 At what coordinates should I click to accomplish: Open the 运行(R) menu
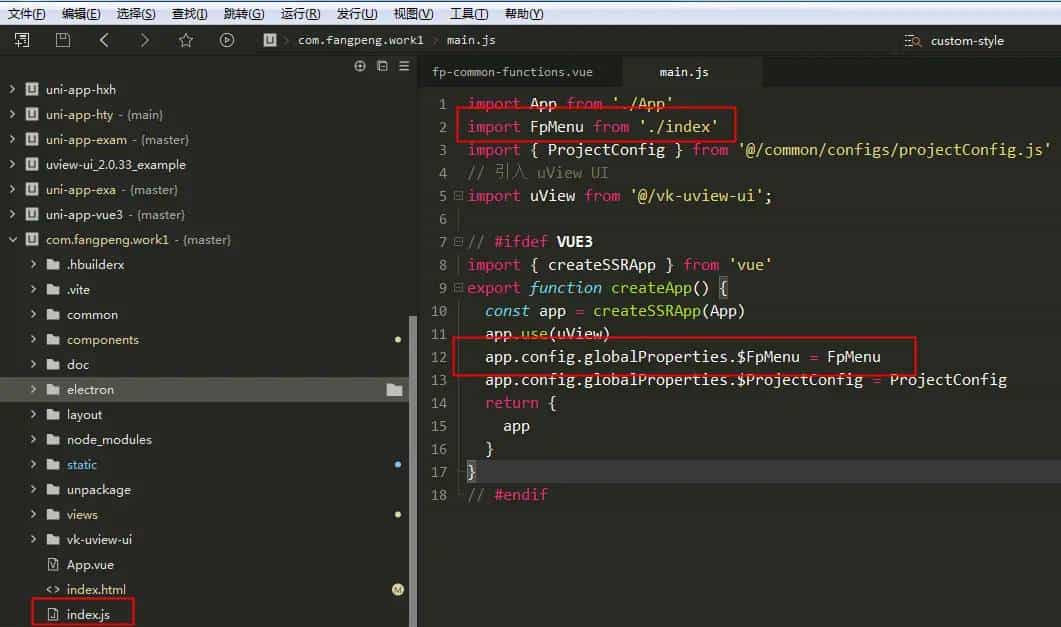[300, 14]
